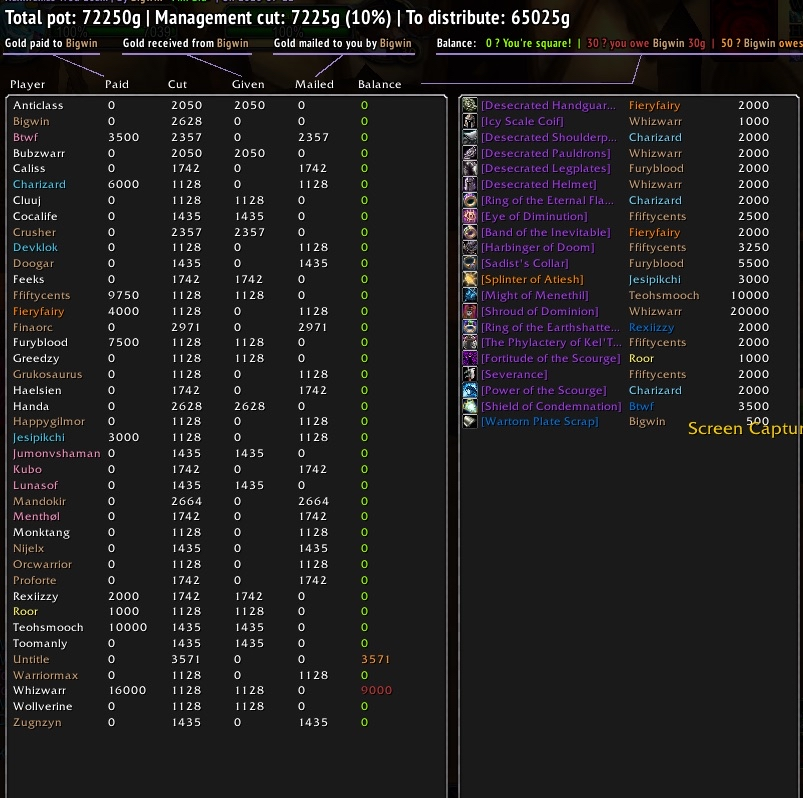Click the Shield of Condemnation icon

point(470,406)
